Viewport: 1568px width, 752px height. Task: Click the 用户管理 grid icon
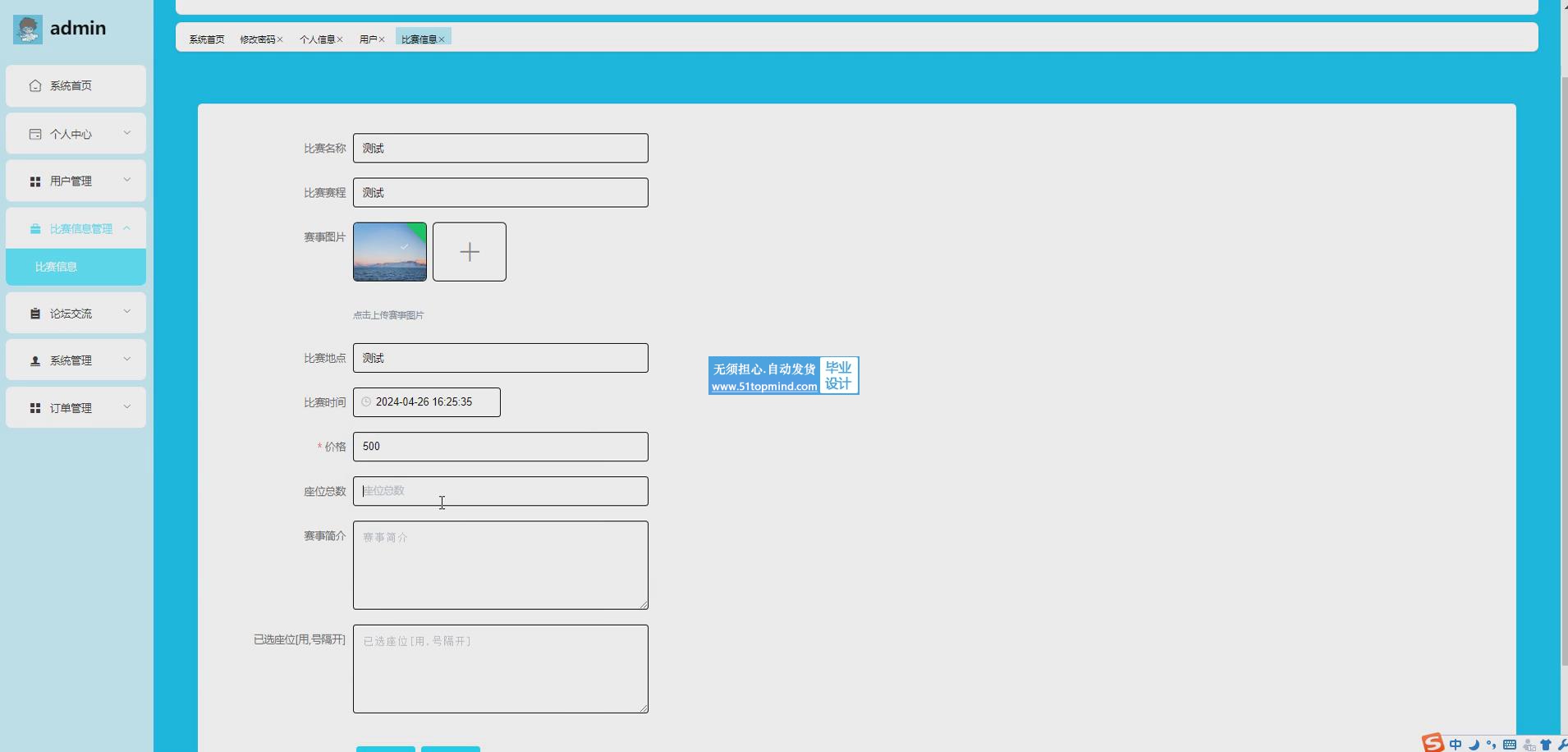[35, 181]
